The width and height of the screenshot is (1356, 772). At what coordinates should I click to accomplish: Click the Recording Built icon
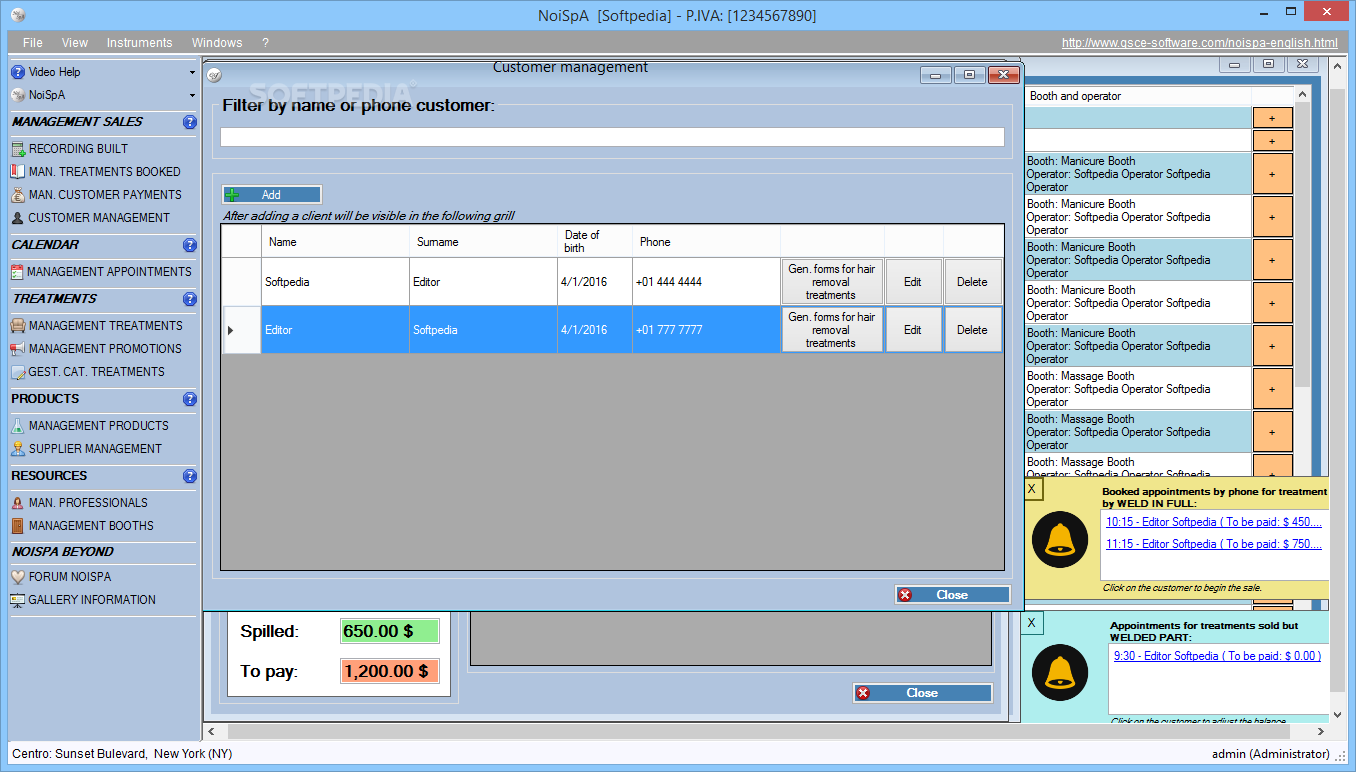pyautogui.click(x=18, y=149)
